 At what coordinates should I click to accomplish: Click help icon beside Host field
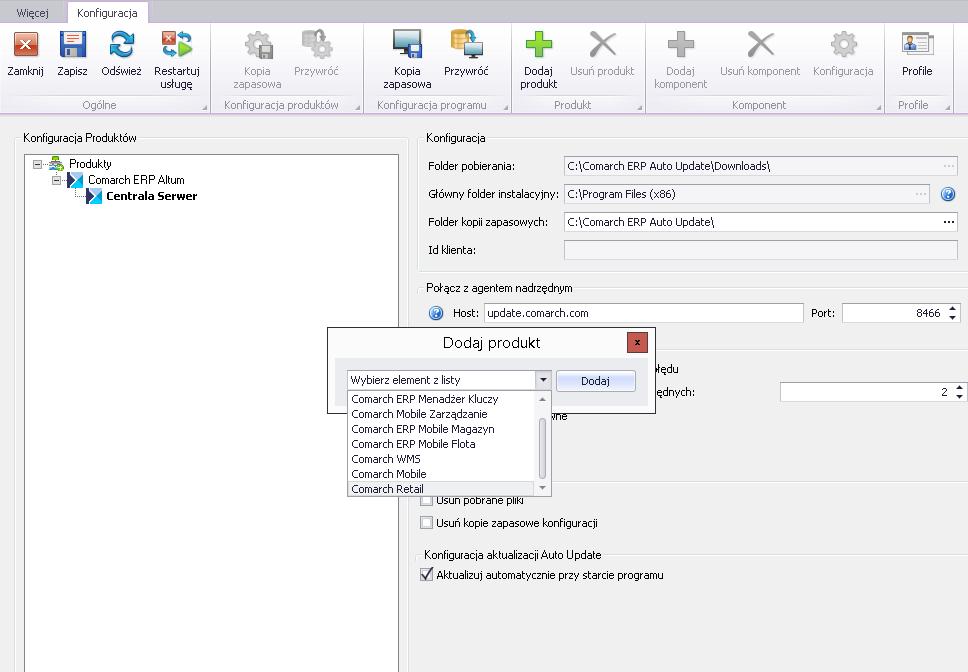pos(436,313)
